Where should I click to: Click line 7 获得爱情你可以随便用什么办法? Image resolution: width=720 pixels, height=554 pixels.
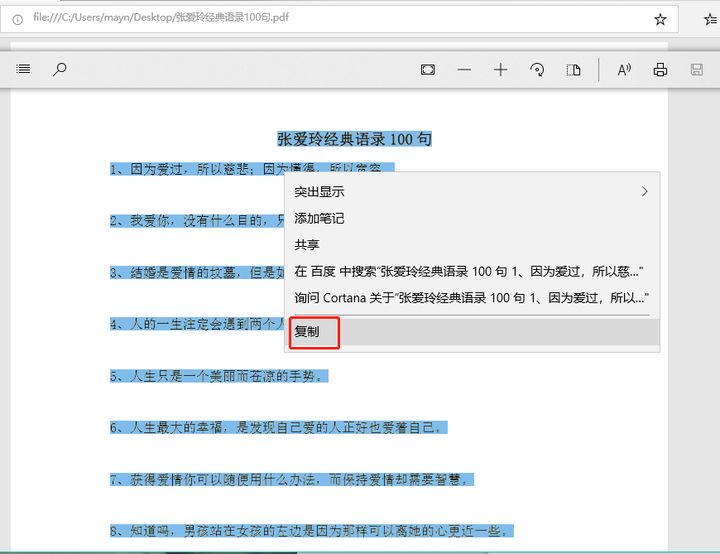click(292, 480)
